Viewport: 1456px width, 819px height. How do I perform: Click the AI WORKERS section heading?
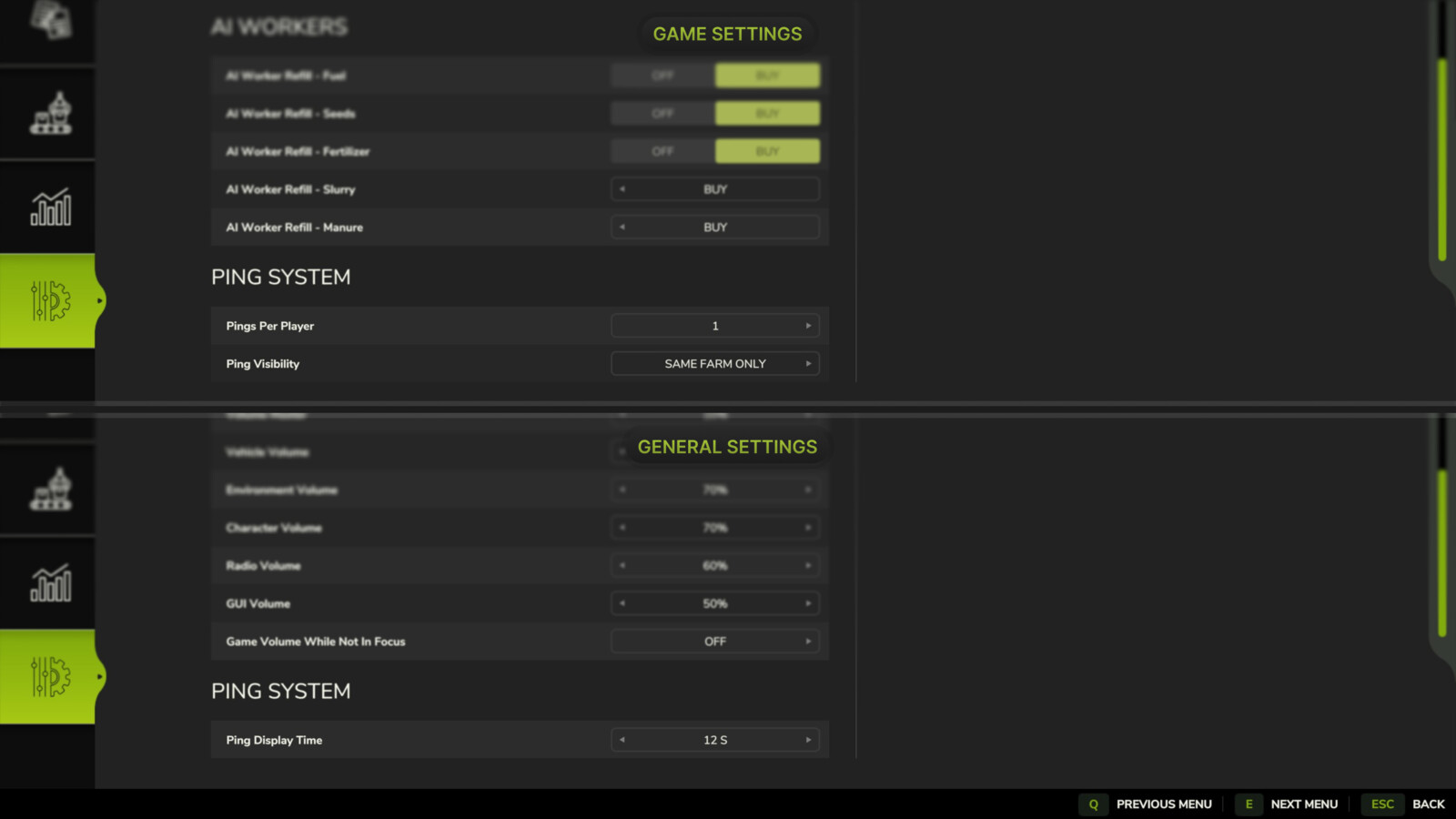click(x=279, y=27)
